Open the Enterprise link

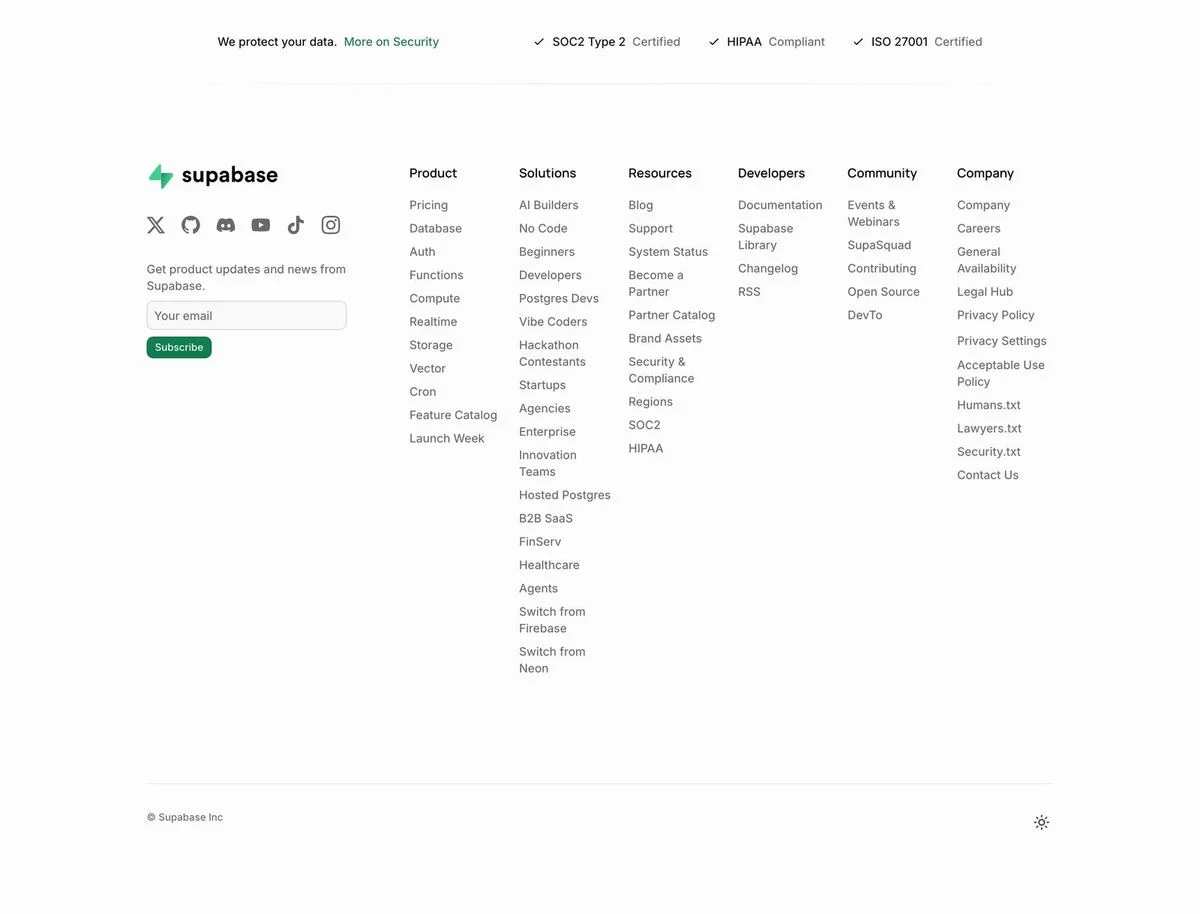(x=547, y=432)
